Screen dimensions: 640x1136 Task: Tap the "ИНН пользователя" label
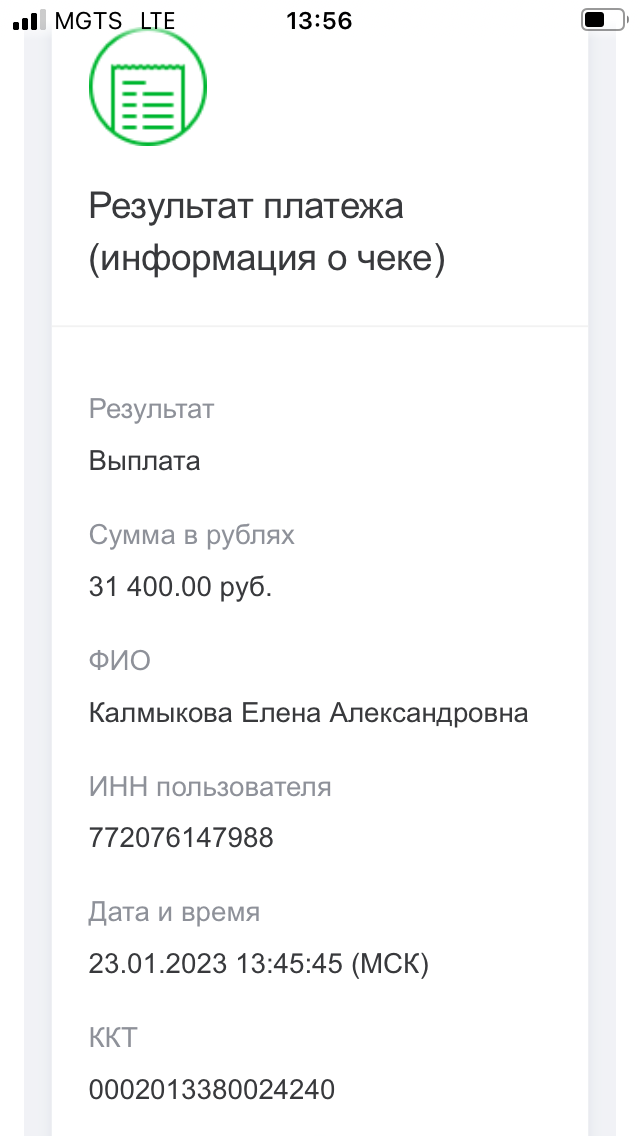(210, 787)
